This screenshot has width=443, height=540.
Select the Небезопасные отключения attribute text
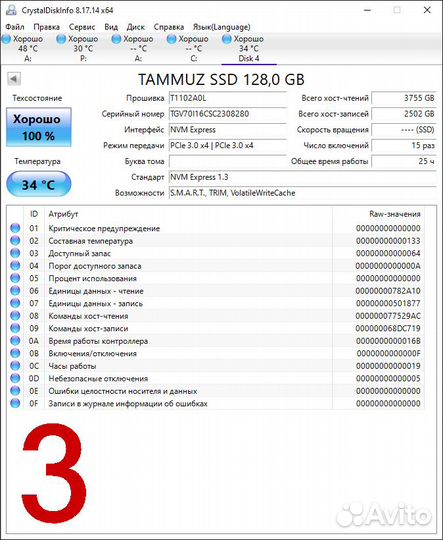click(98, 378)
